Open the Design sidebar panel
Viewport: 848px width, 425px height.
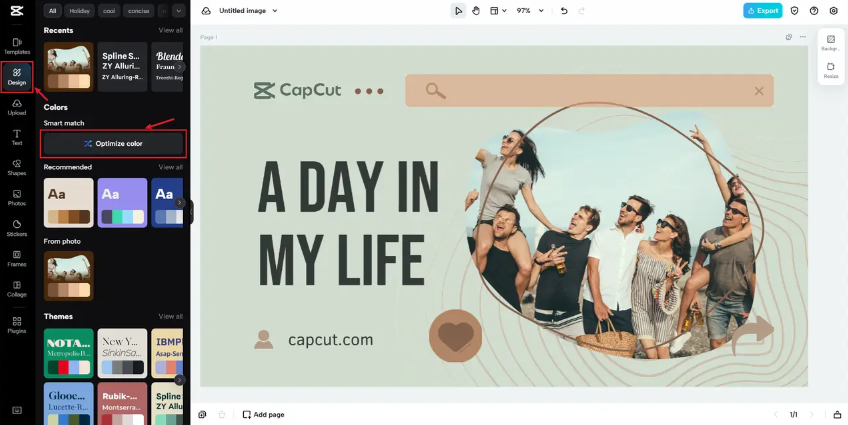(x=17, y=77)
